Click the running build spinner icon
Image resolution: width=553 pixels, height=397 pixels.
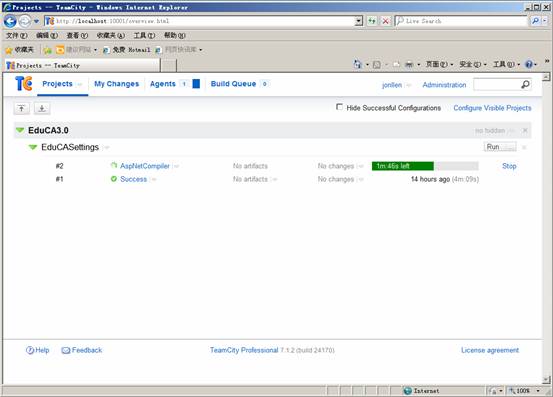(114, 165)
